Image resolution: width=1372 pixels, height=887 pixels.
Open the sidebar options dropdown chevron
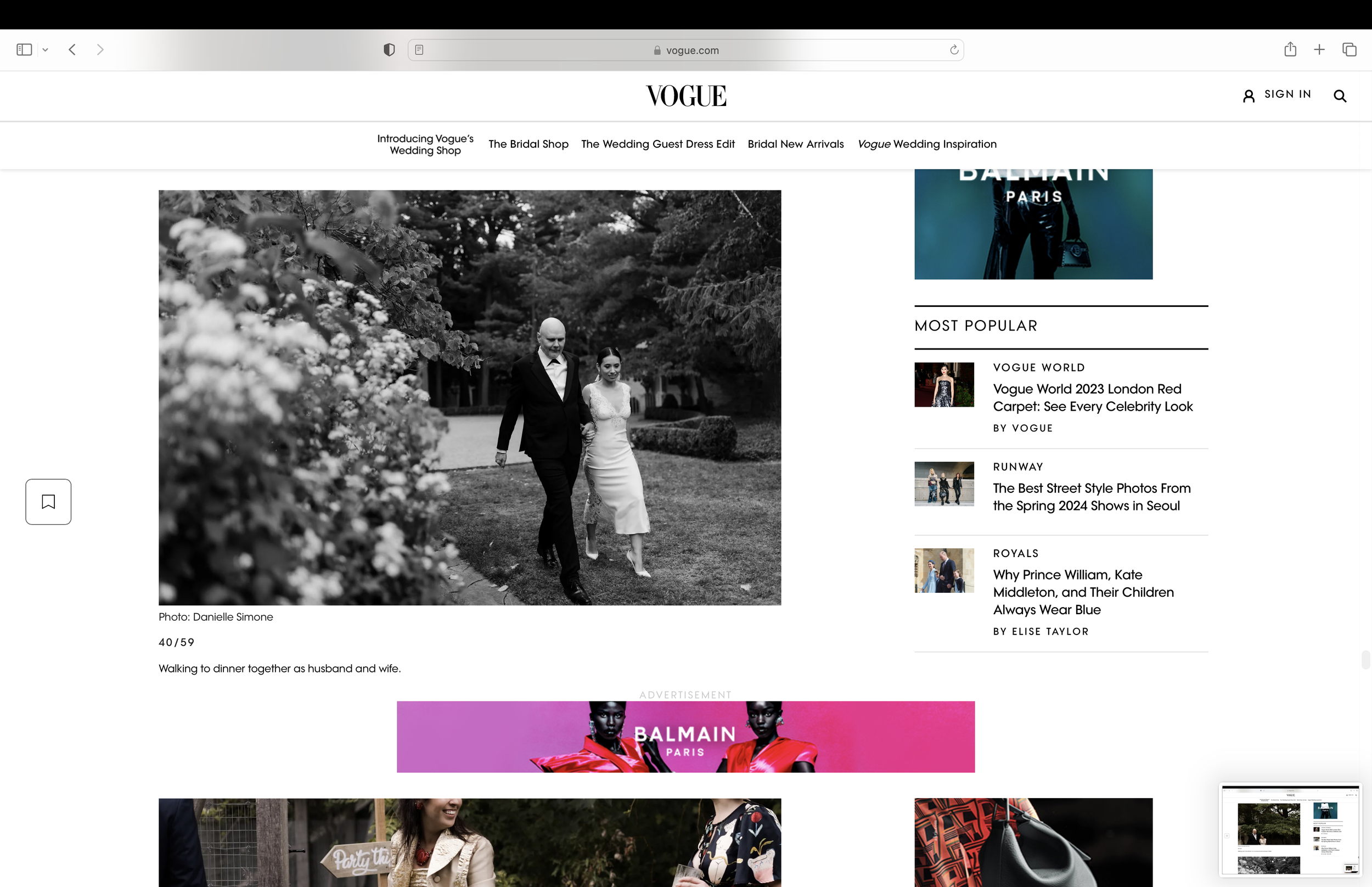(46, 50)
